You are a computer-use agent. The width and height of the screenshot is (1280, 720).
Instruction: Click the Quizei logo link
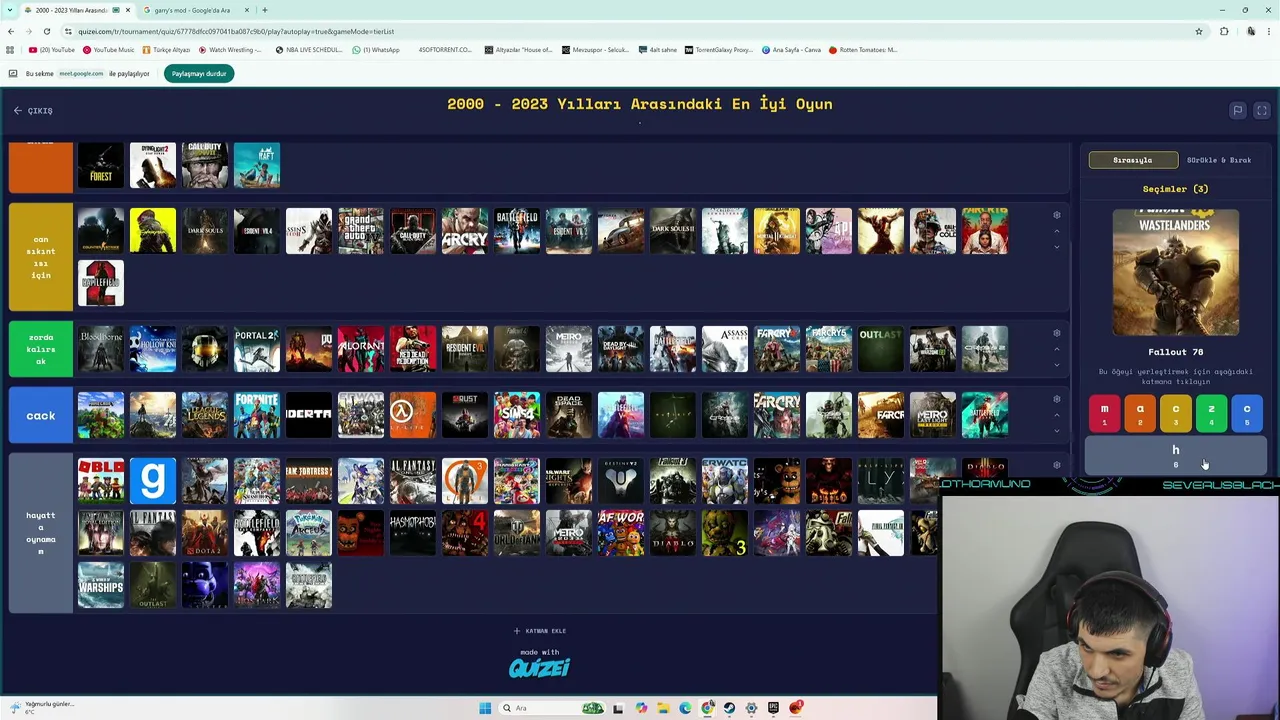[x=540, y=668]
